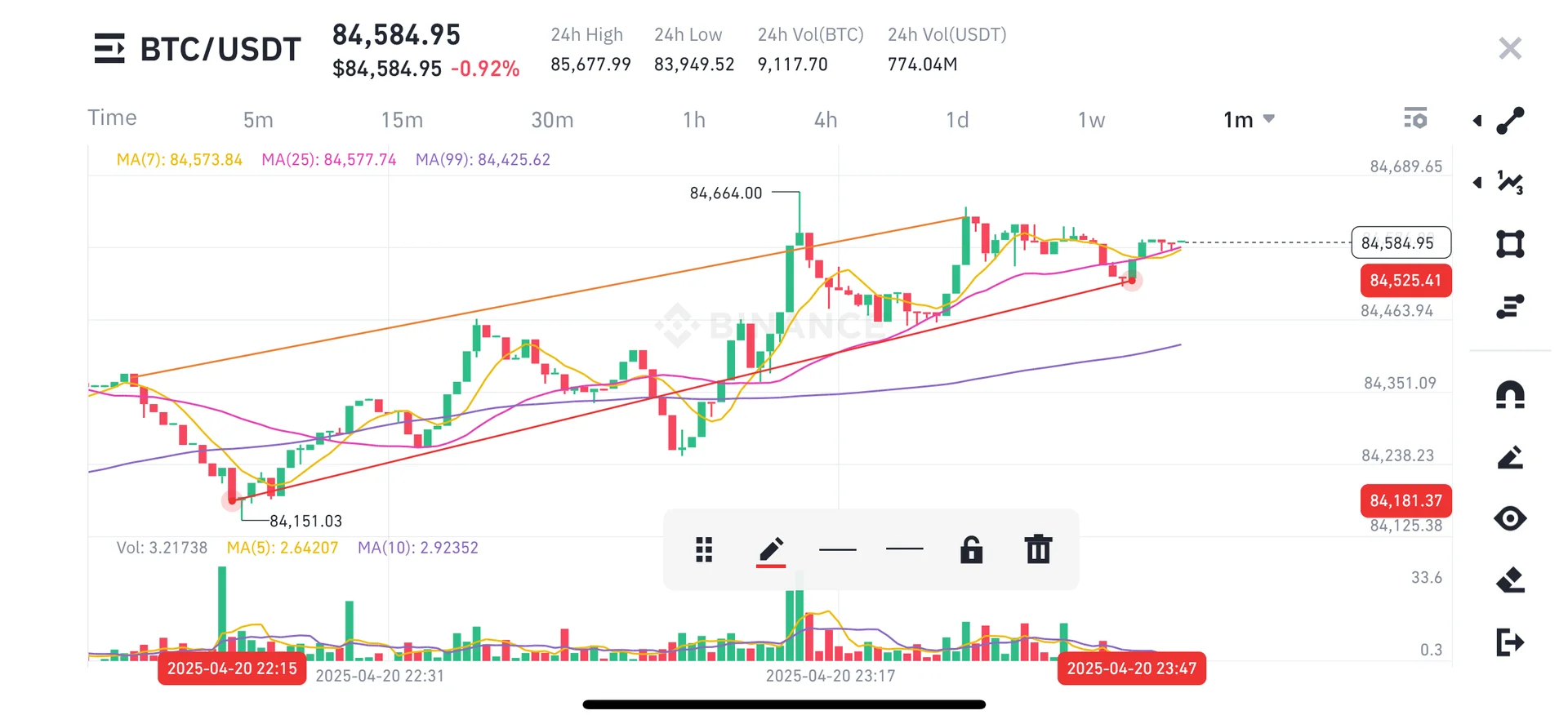Tap the Time chart view button
The width and height of the screenshot is (1568, 724).
(113, 118)
